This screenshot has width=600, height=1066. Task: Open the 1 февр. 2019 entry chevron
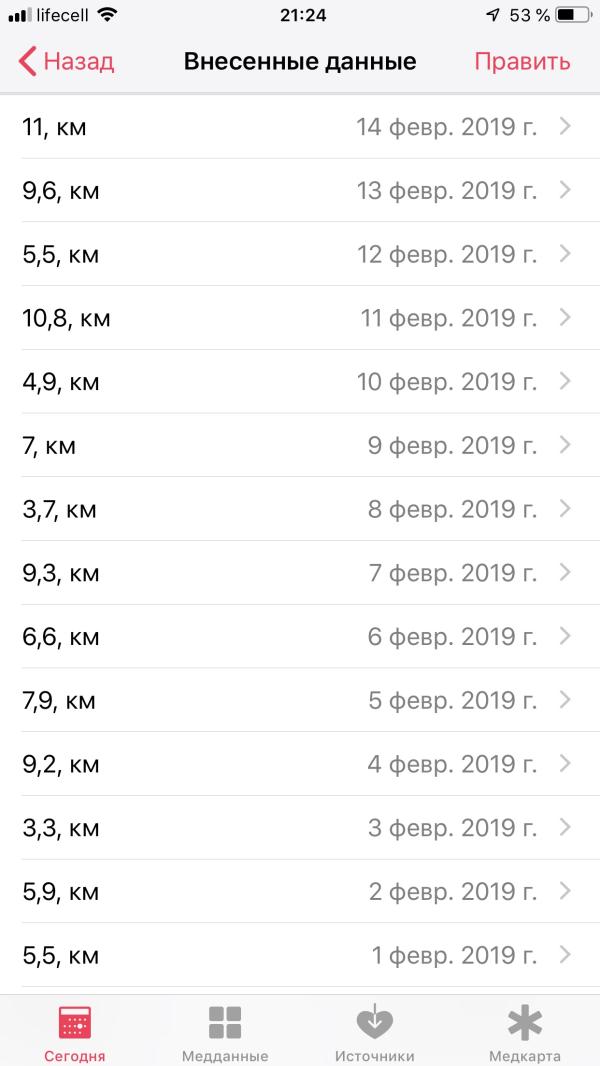tap(565, 955)
